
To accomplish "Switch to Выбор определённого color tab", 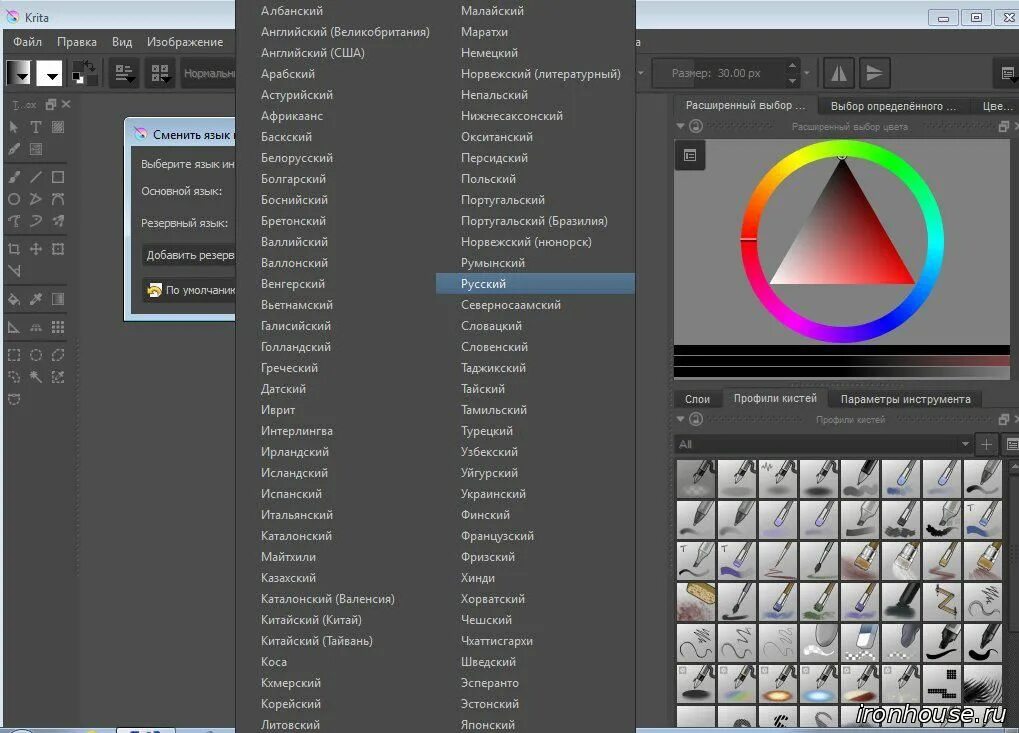I will 893,106.
